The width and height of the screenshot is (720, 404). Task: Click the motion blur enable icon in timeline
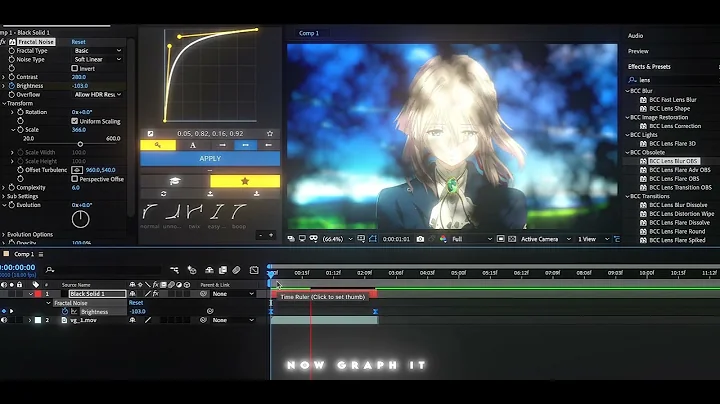236,270
